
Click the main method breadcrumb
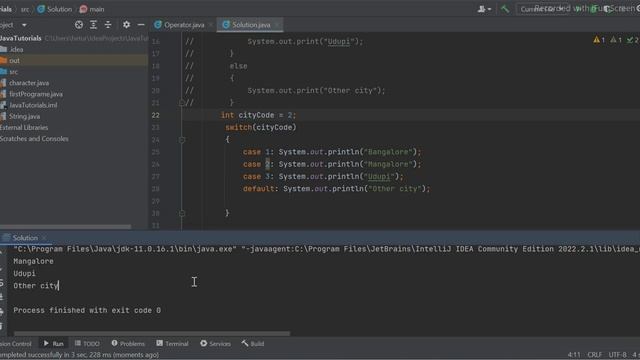click(x=92, y=9)
